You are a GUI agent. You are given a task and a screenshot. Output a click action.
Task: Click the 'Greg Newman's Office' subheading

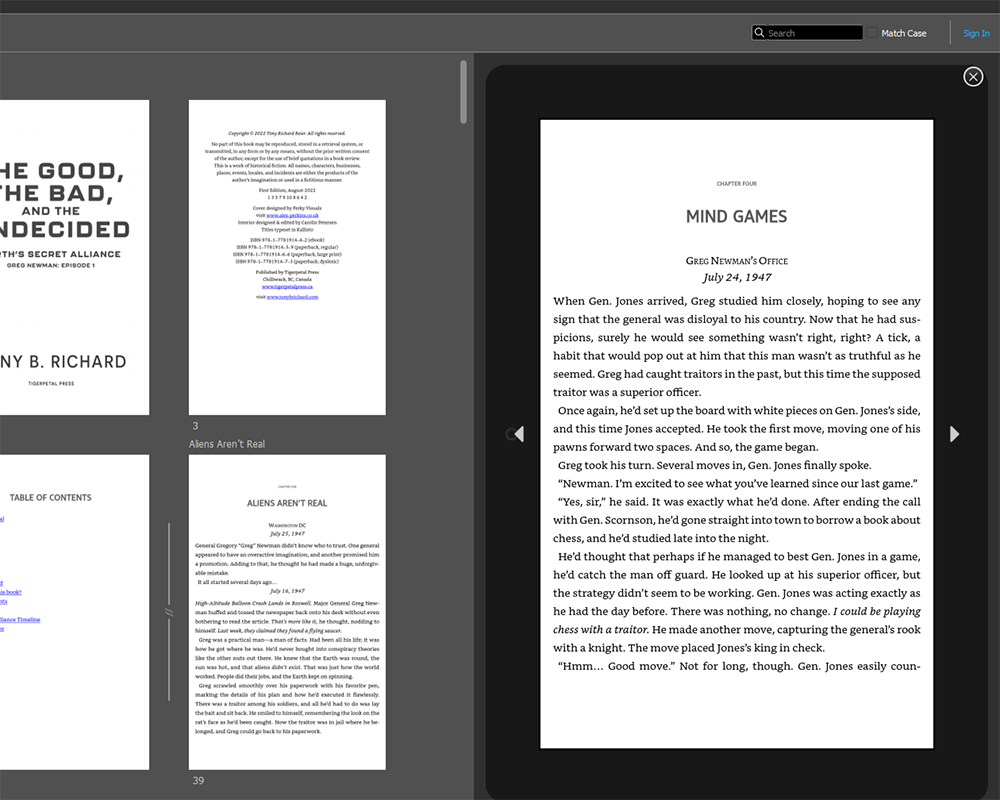click(737, 261)
